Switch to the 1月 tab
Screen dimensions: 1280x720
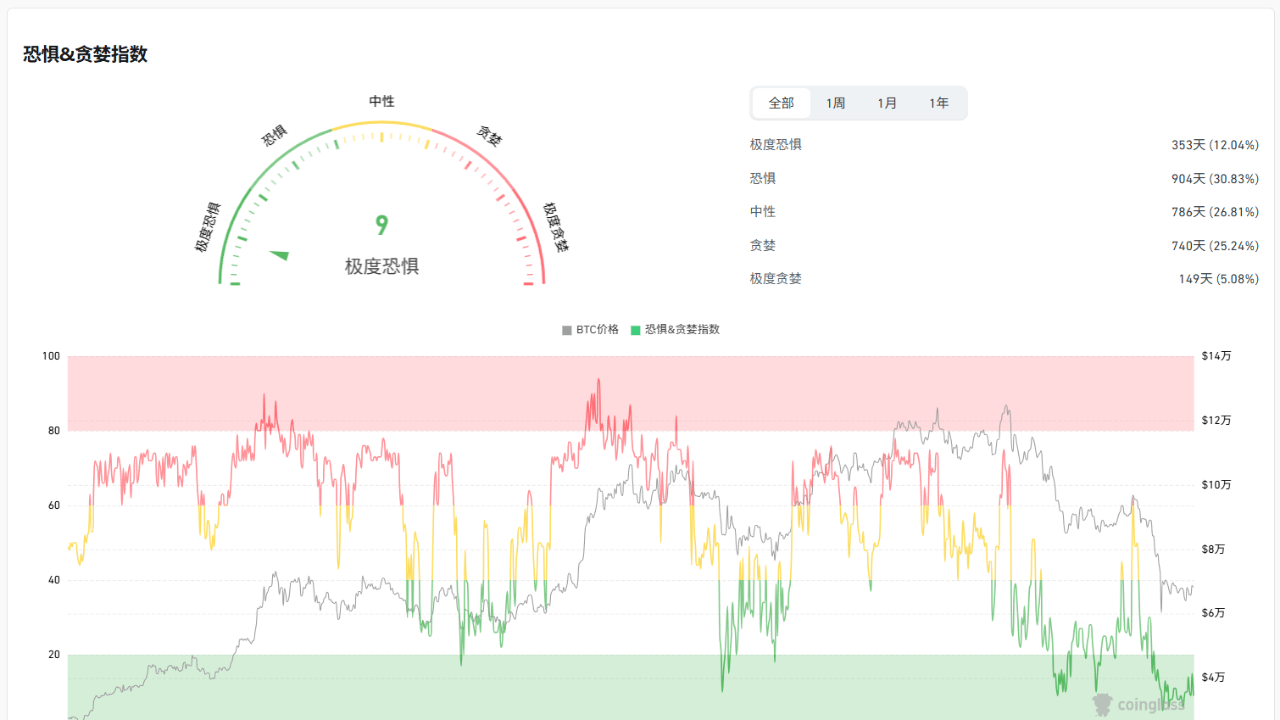point(887,103)
